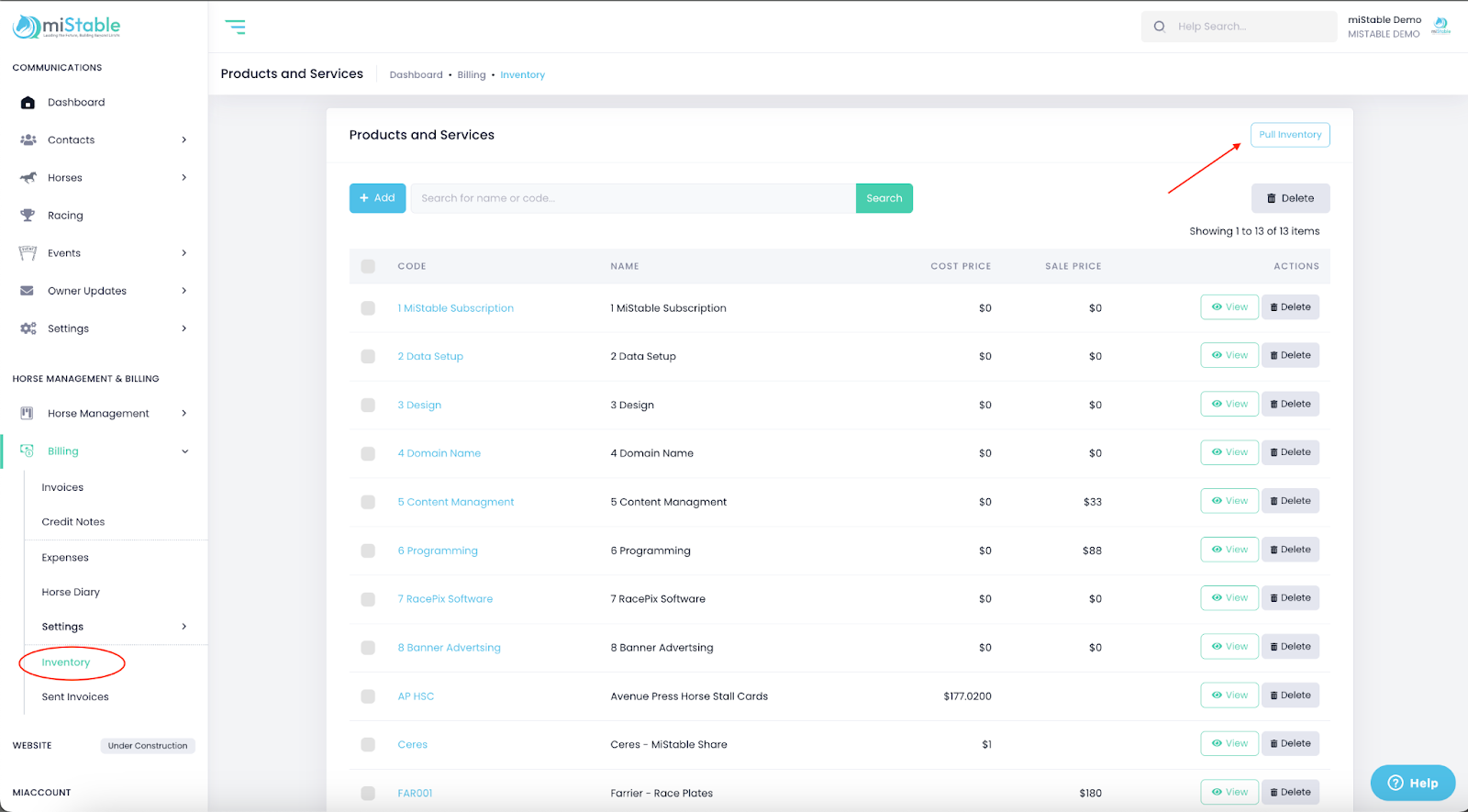Delete the 7 RacePix Software item
The image size is (1468, 812).
click(1290, 598)
